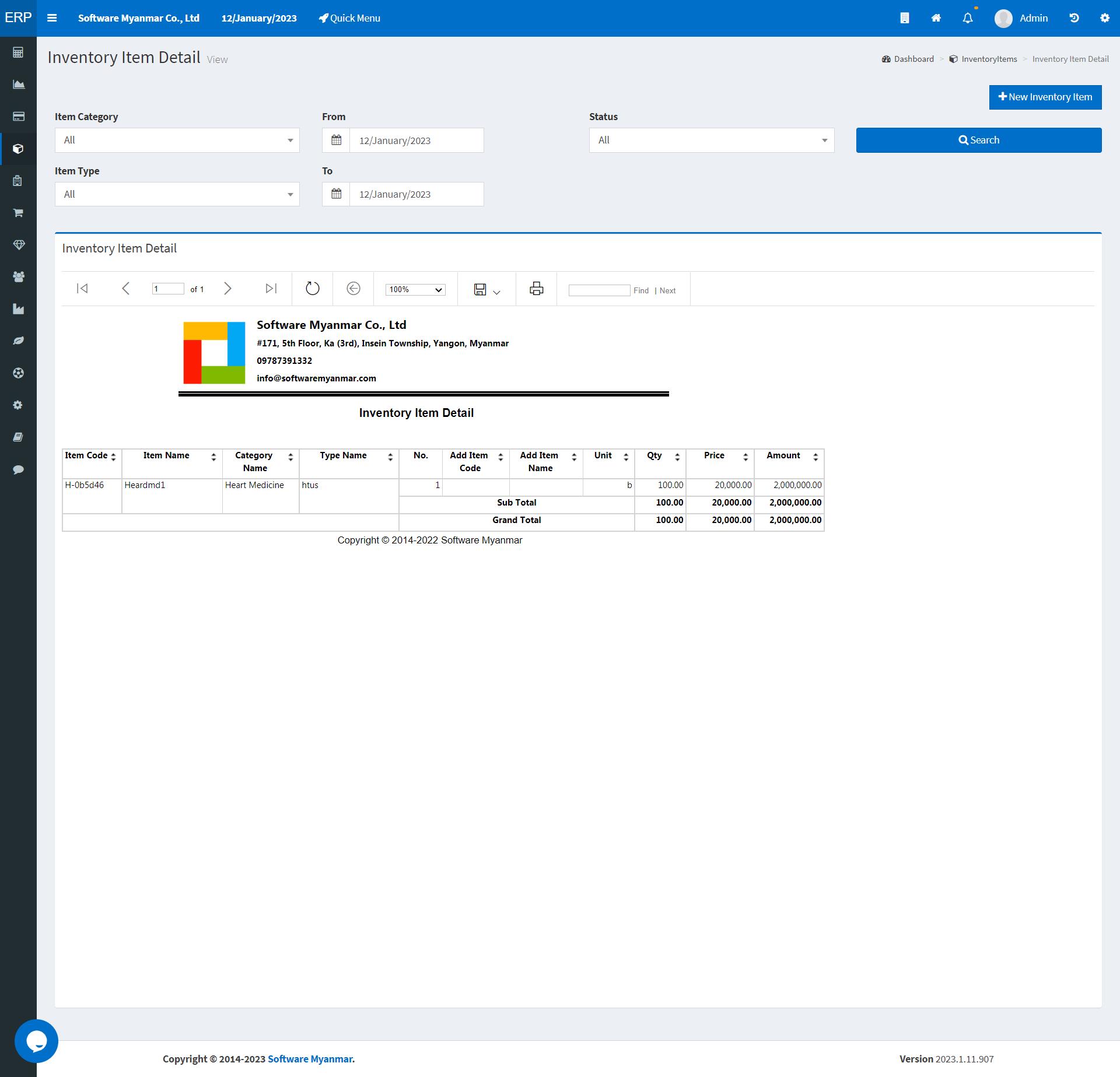Viewport: 1120px width, 1077px height.
Task: Select item code H-0b5d46 cell
Action: click(92, 496)
